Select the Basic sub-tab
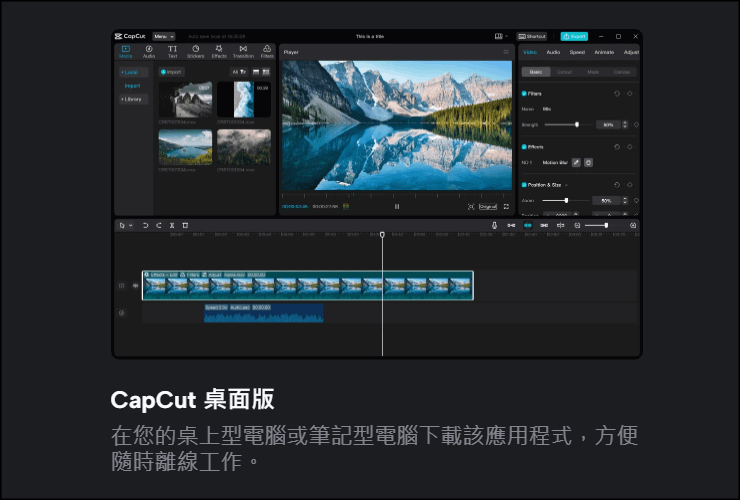The image size is (740, 500). pos(536,72)
